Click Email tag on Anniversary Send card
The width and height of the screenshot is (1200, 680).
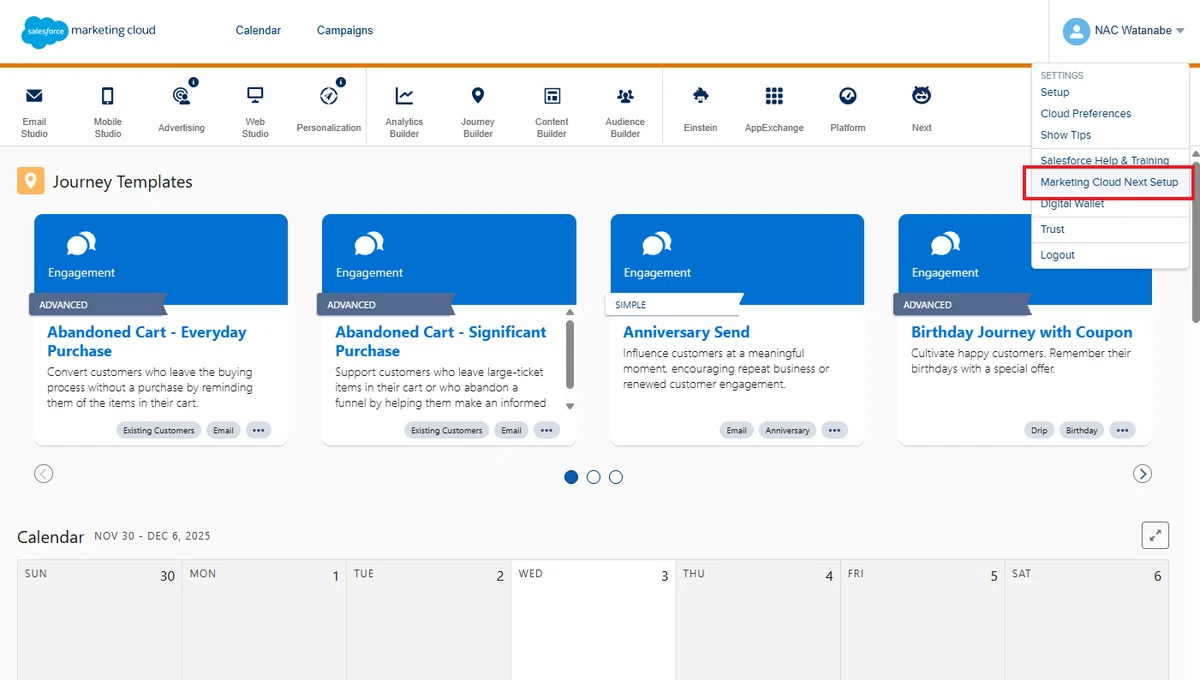coord(737,430)
